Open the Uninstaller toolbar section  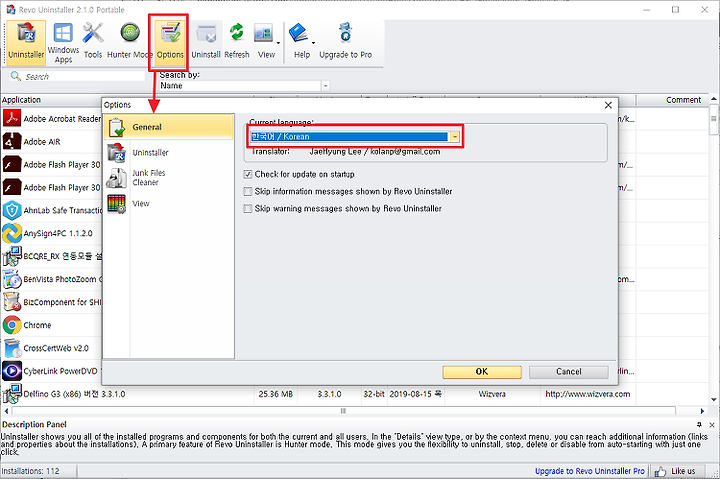coord(26,42)
